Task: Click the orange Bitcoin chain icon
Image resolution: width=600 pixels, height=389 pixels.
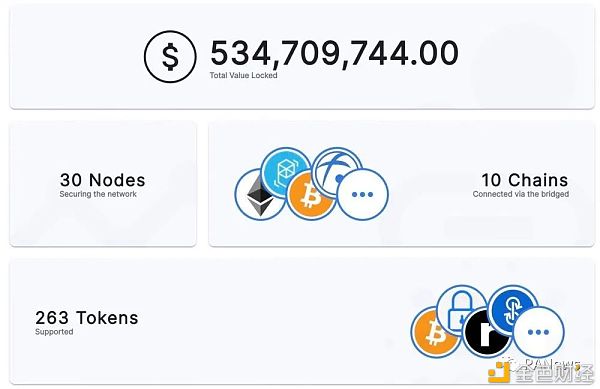Action: 312,195
